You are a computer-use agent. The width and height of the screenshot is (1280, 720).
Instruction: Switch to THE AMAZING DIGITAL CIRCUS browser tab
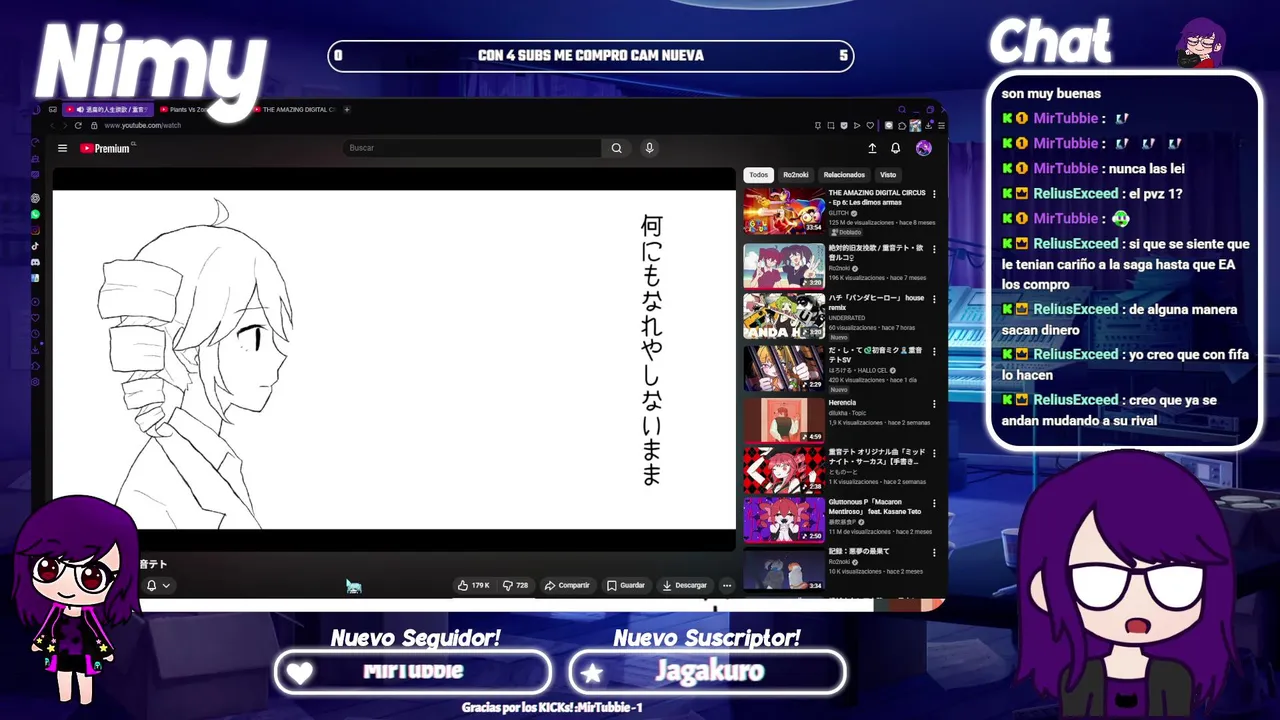(x=296, y=109)
